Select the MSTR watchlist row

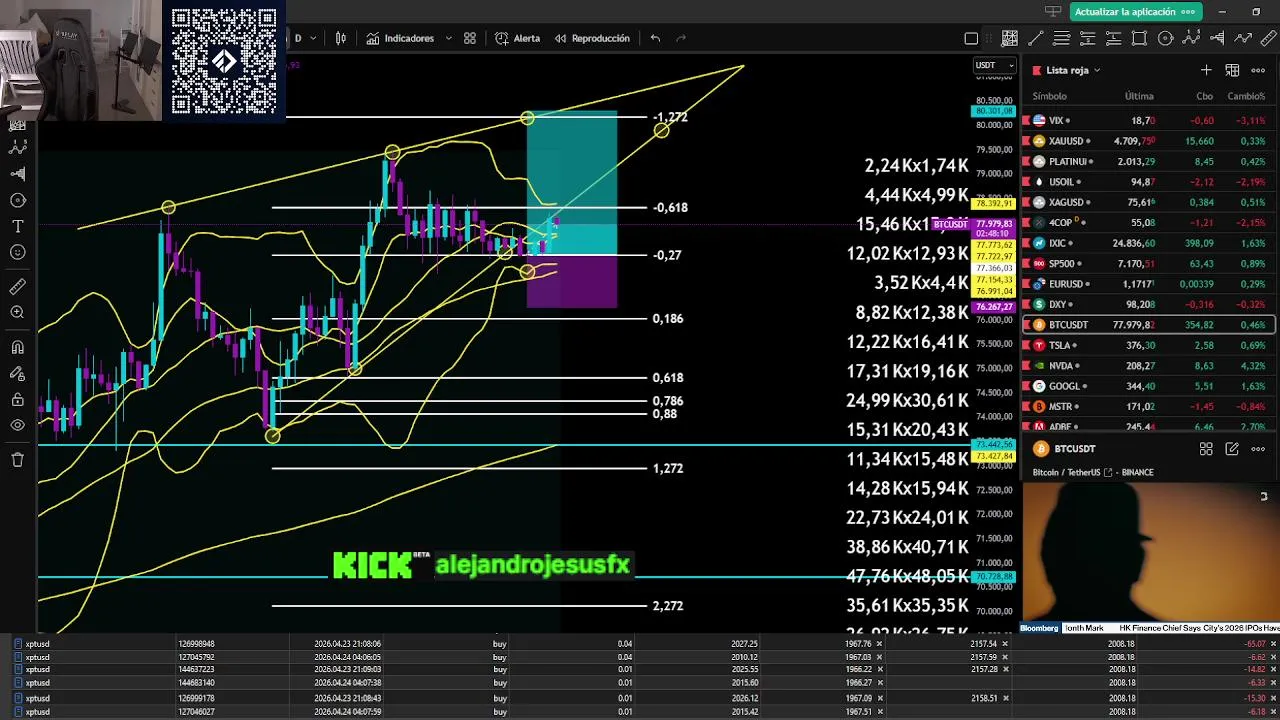pos(1148,407)
